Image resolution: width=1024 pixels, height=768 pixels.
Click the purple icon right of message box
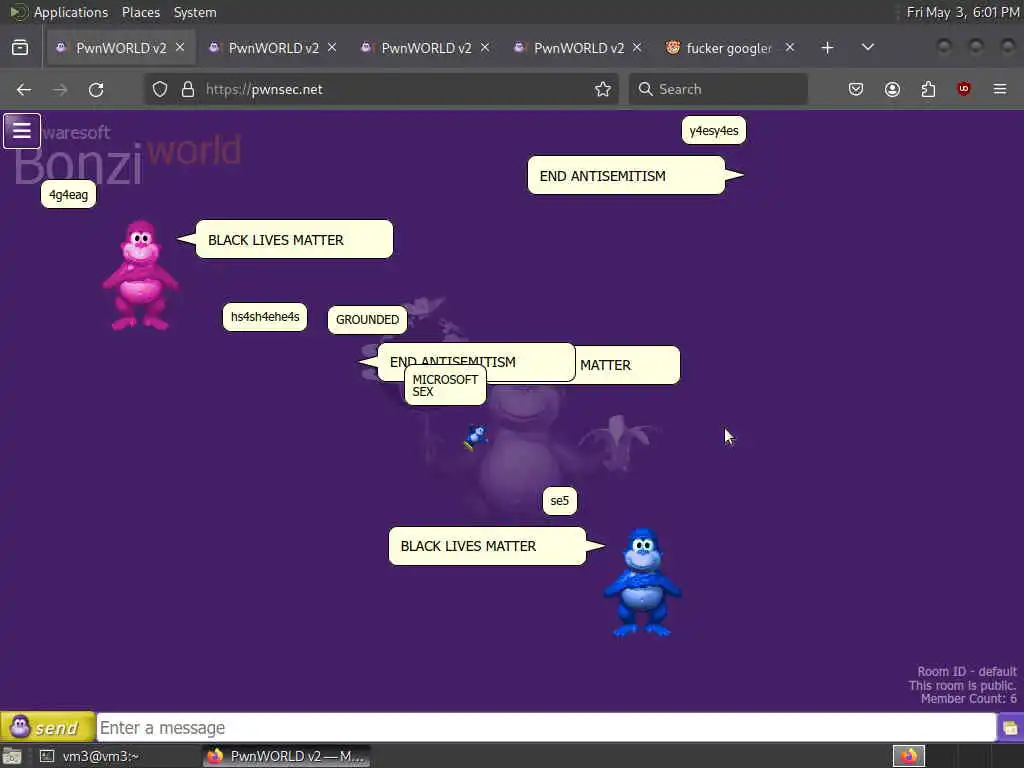click(x=1010, y=728)
